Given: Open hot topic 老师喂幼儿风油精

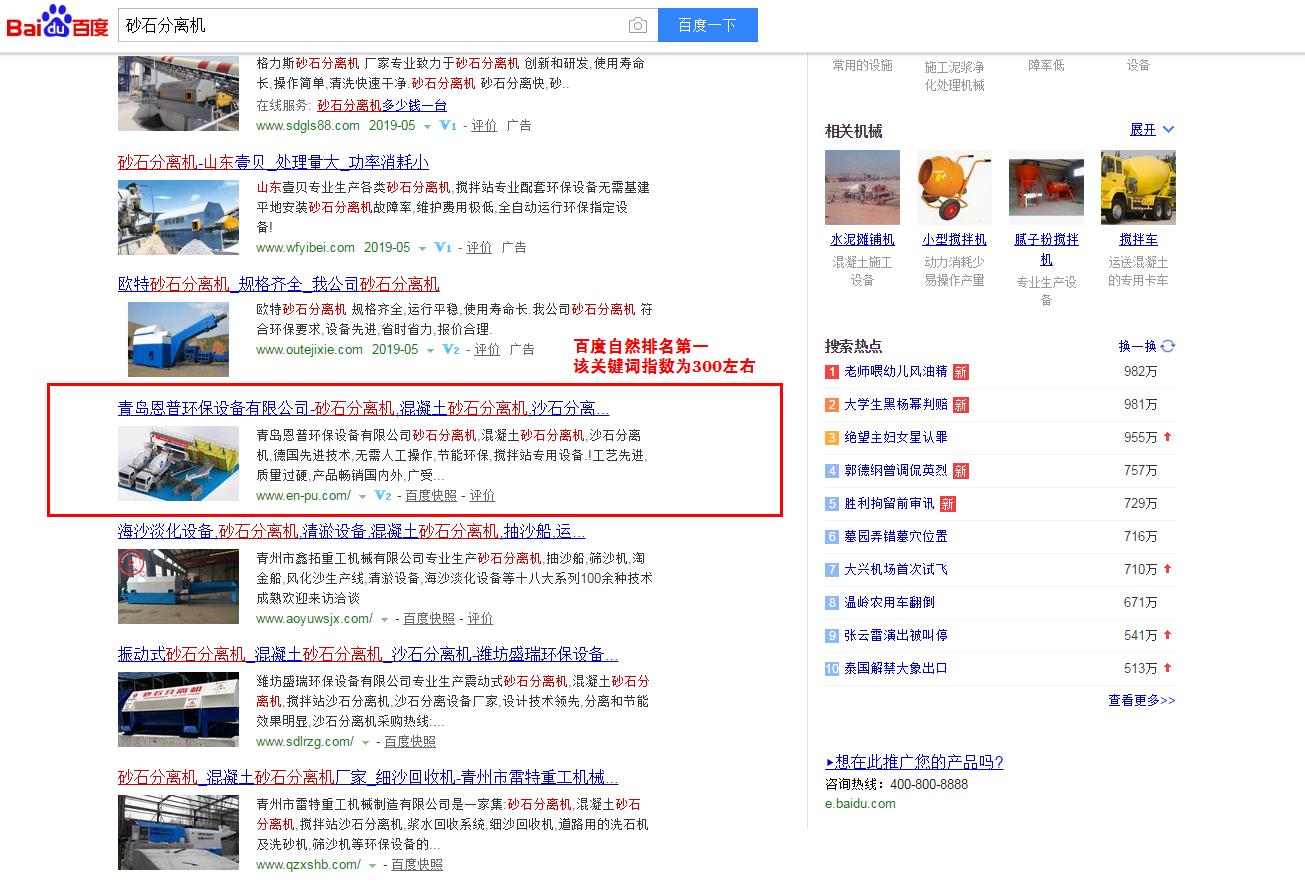Looking at the screenshot, I should (895, 372).
